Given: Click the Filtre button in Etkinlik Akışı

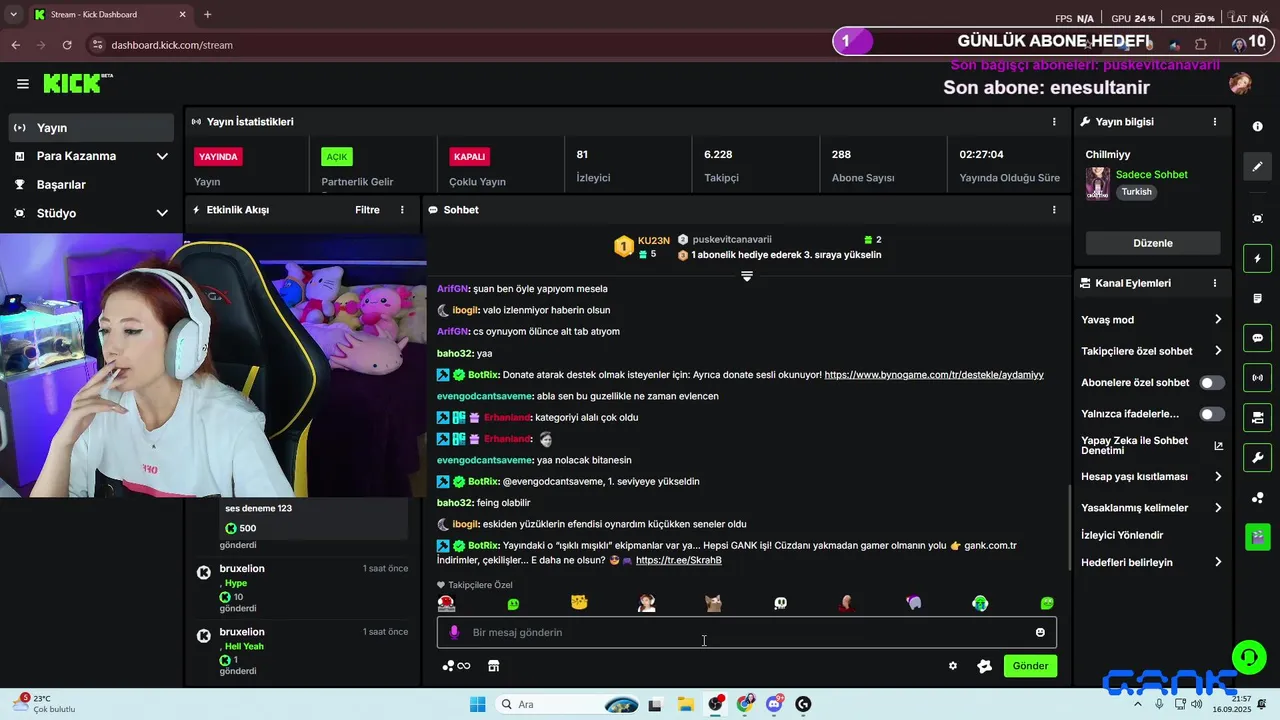Looking at the screenshot, I should (x=367, y=210).
